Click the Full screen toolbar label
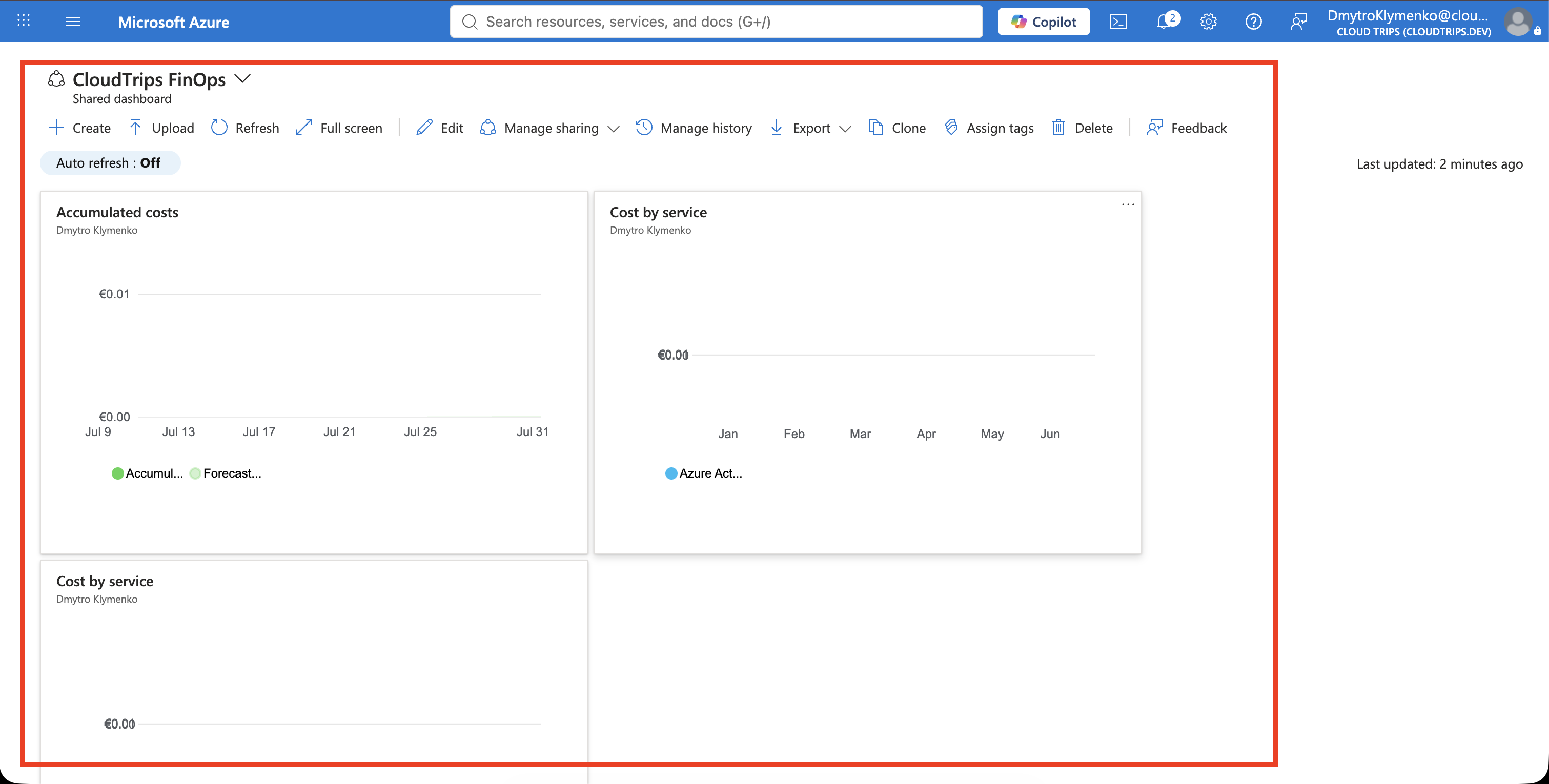 [351, 128]
